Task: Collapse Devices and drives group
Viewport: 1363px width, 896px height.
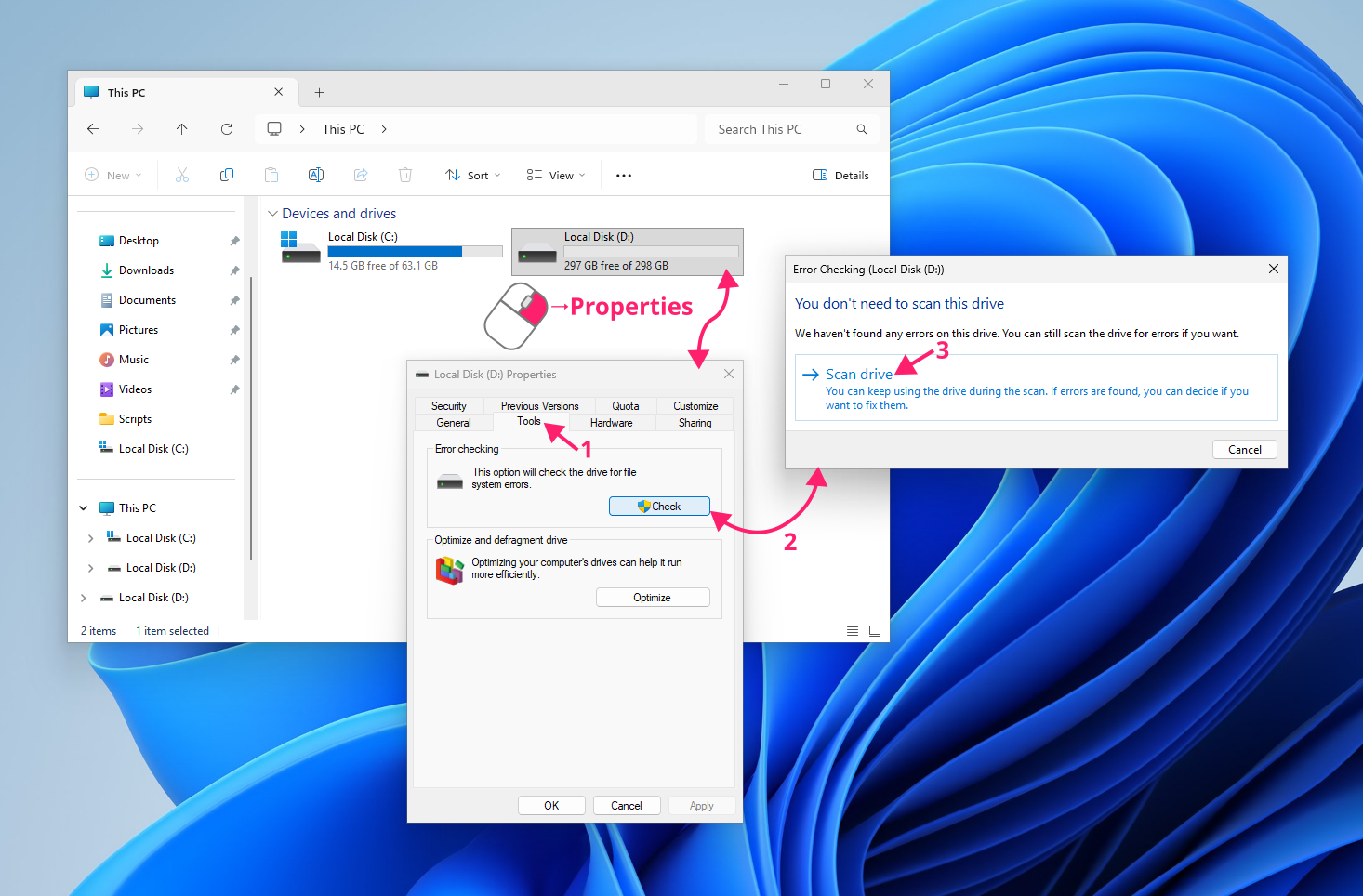Action: [272, 214]
